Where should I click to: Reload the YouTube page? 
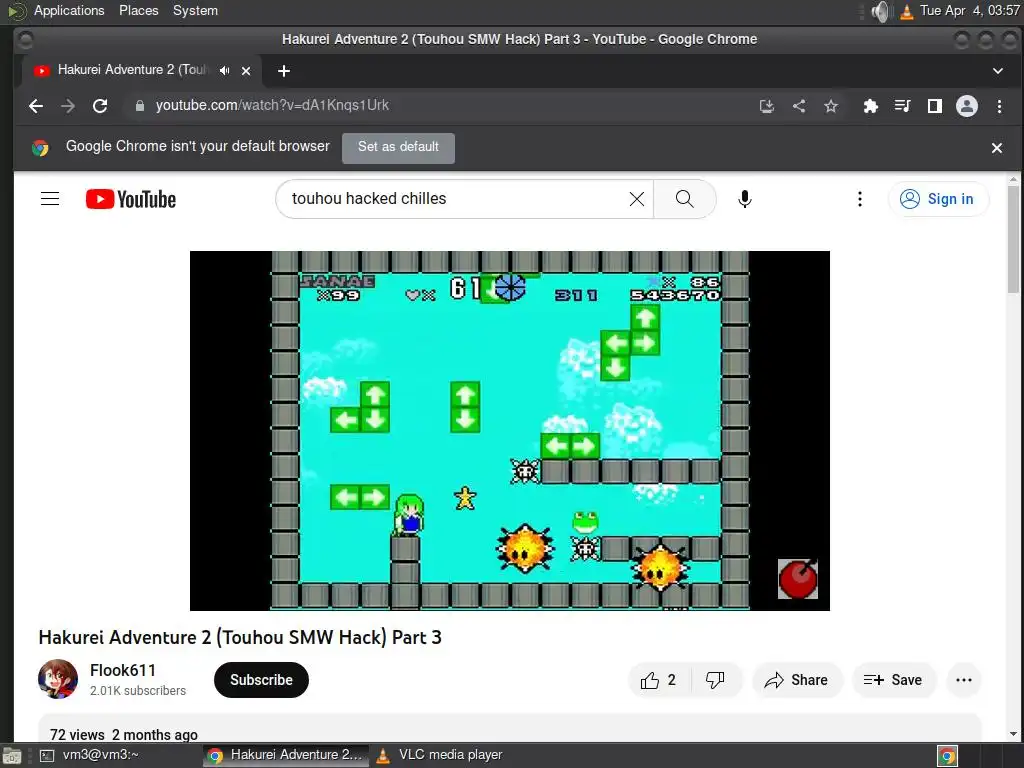click(100, 106)
